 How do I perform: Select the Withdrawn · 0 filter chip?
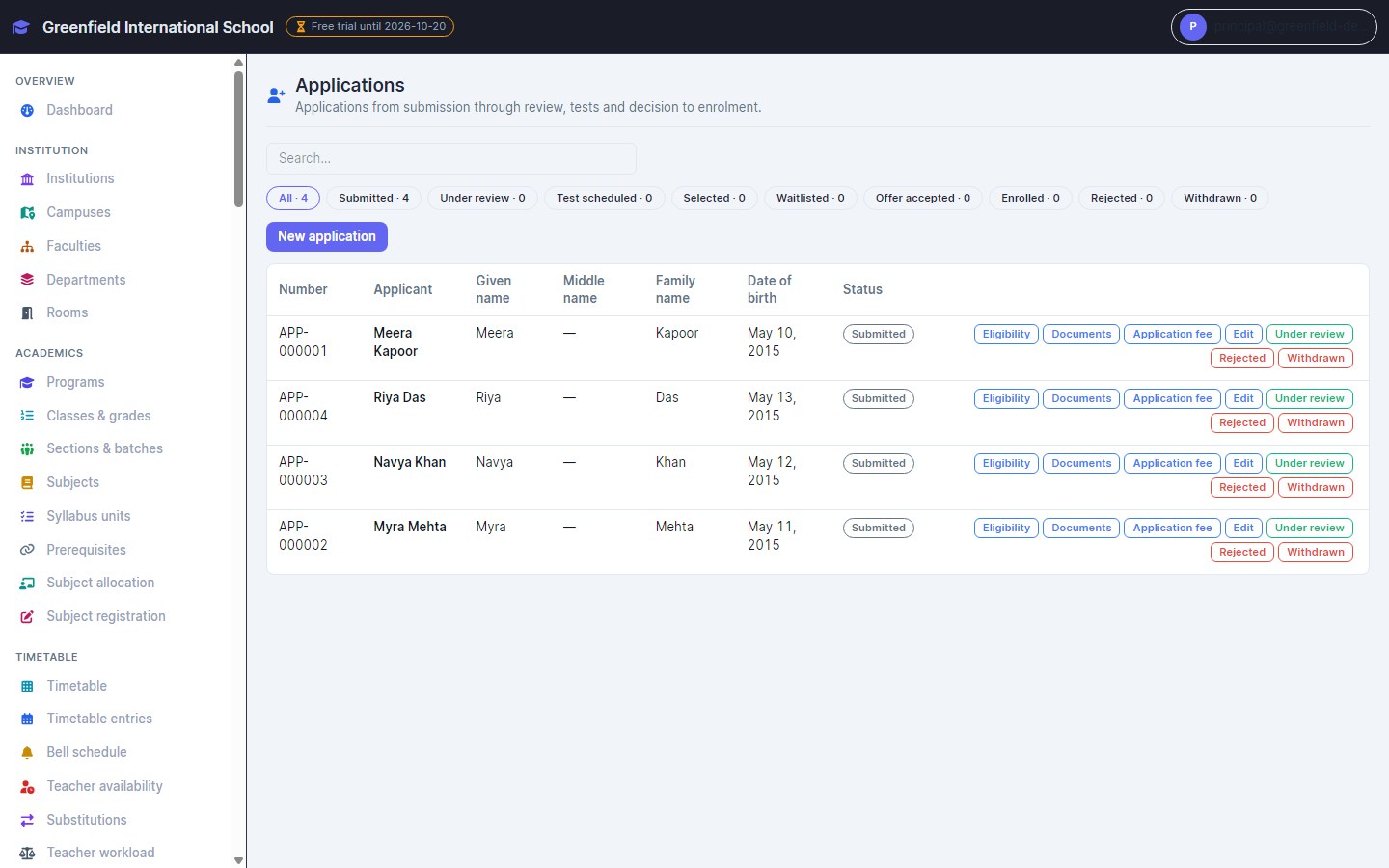pos(1220,198)
